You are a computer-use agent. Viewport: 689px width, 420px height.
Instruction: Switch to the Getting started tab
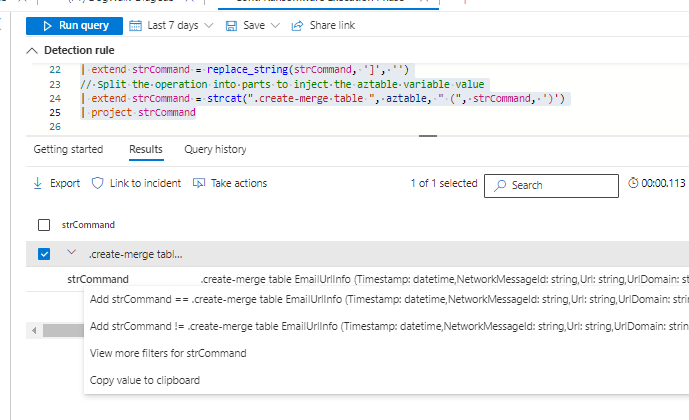pos(68,149)
